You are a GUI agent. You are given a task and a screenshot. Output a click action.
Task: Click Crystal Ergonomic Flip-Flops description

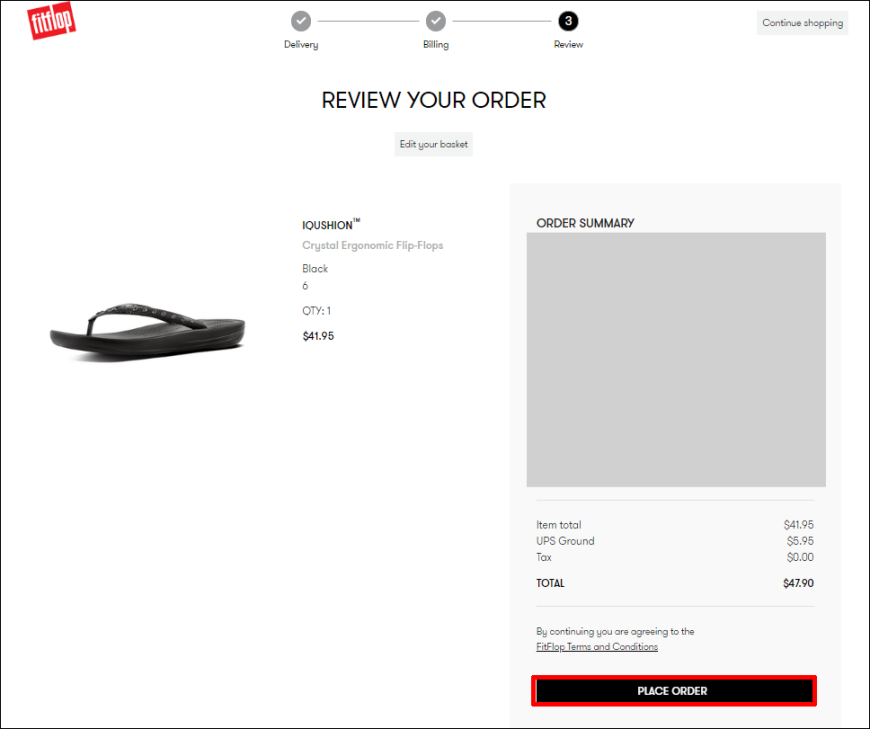372,245
